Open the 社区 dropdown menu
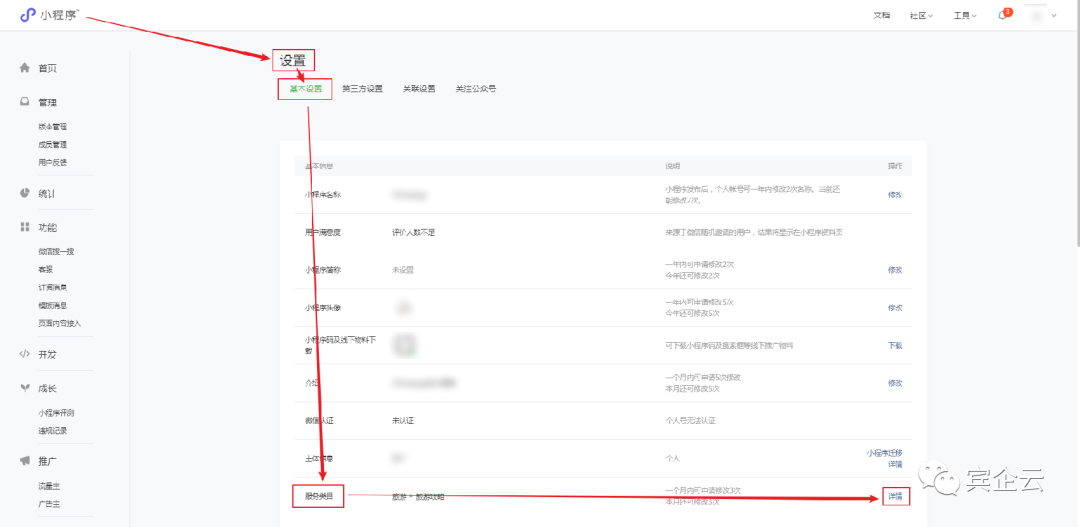The height and width of the screenshot is (527, 1080). [x=921, y=15]
